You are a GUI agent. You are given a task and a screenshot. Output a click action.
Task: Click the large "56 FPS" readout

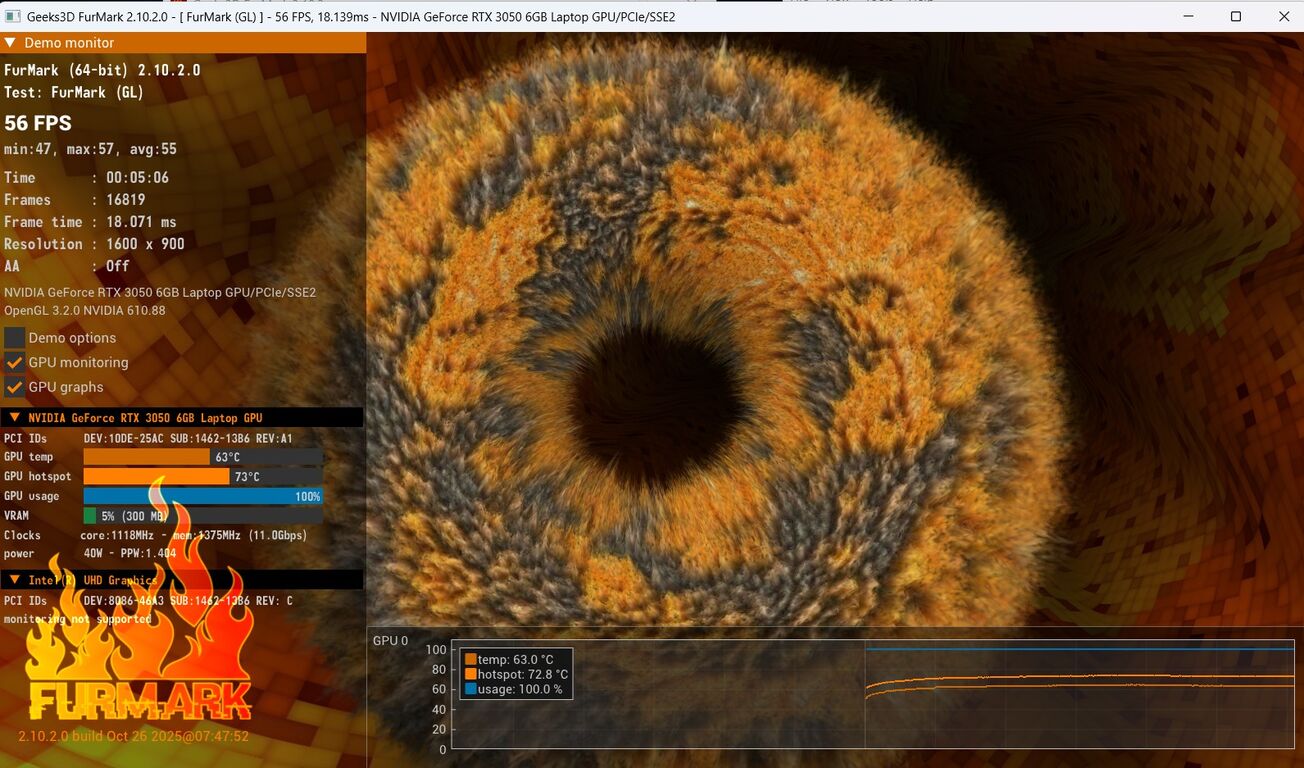(x=38, y=123)
